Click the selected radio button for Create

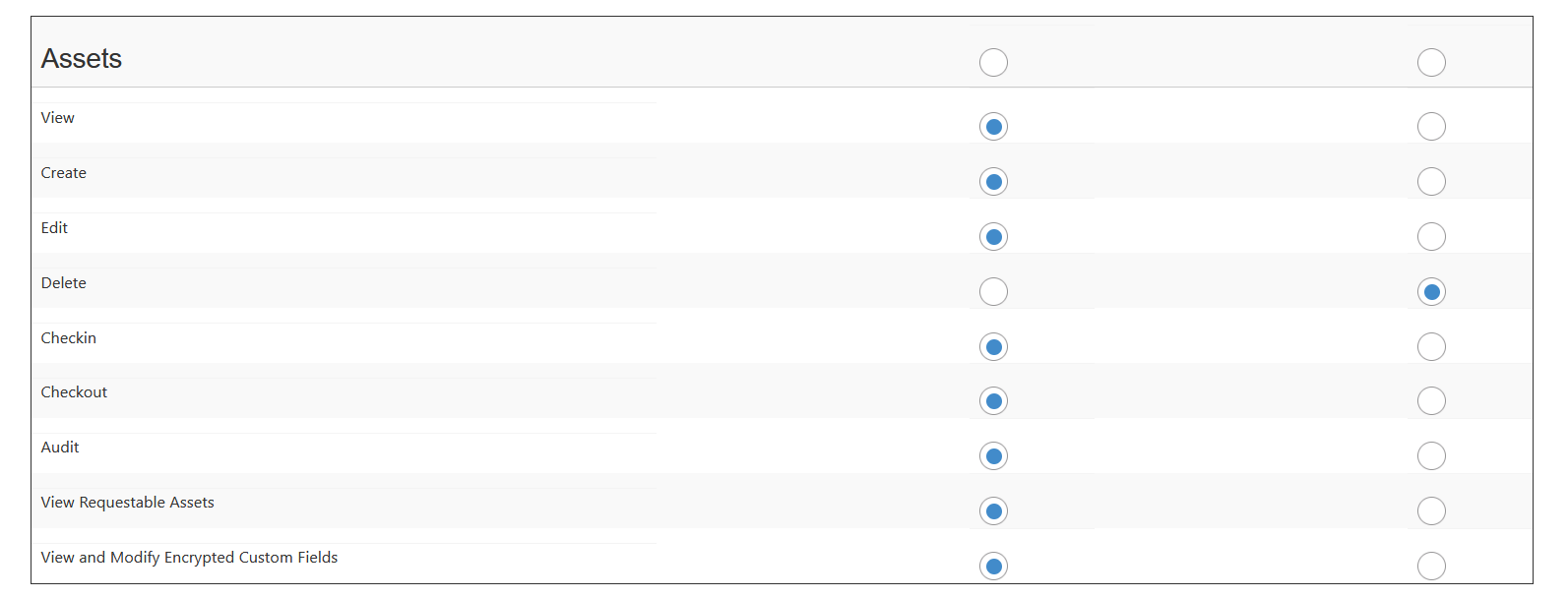click(x=993, y=182)
